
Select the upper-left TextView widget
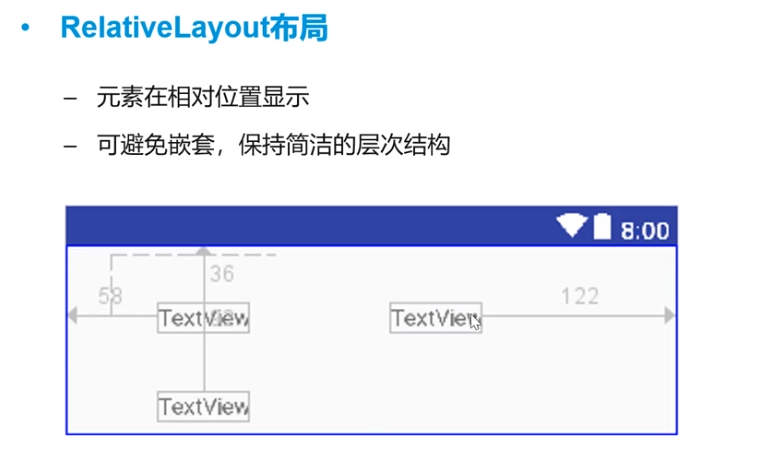pyautogui.click(x=203, y=319)
